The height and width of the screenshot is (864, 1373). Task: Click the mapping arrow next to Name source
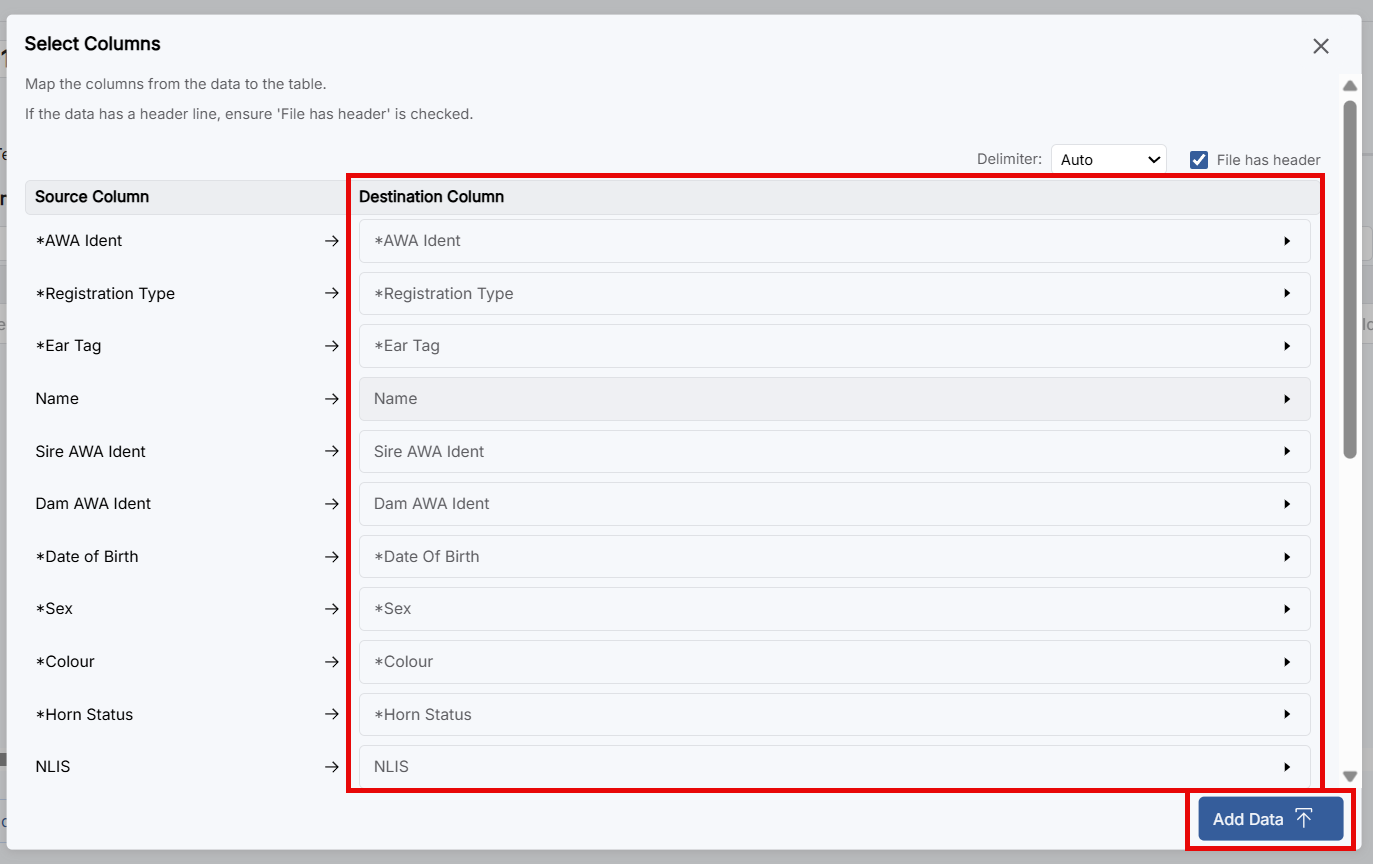click(332, 399)
